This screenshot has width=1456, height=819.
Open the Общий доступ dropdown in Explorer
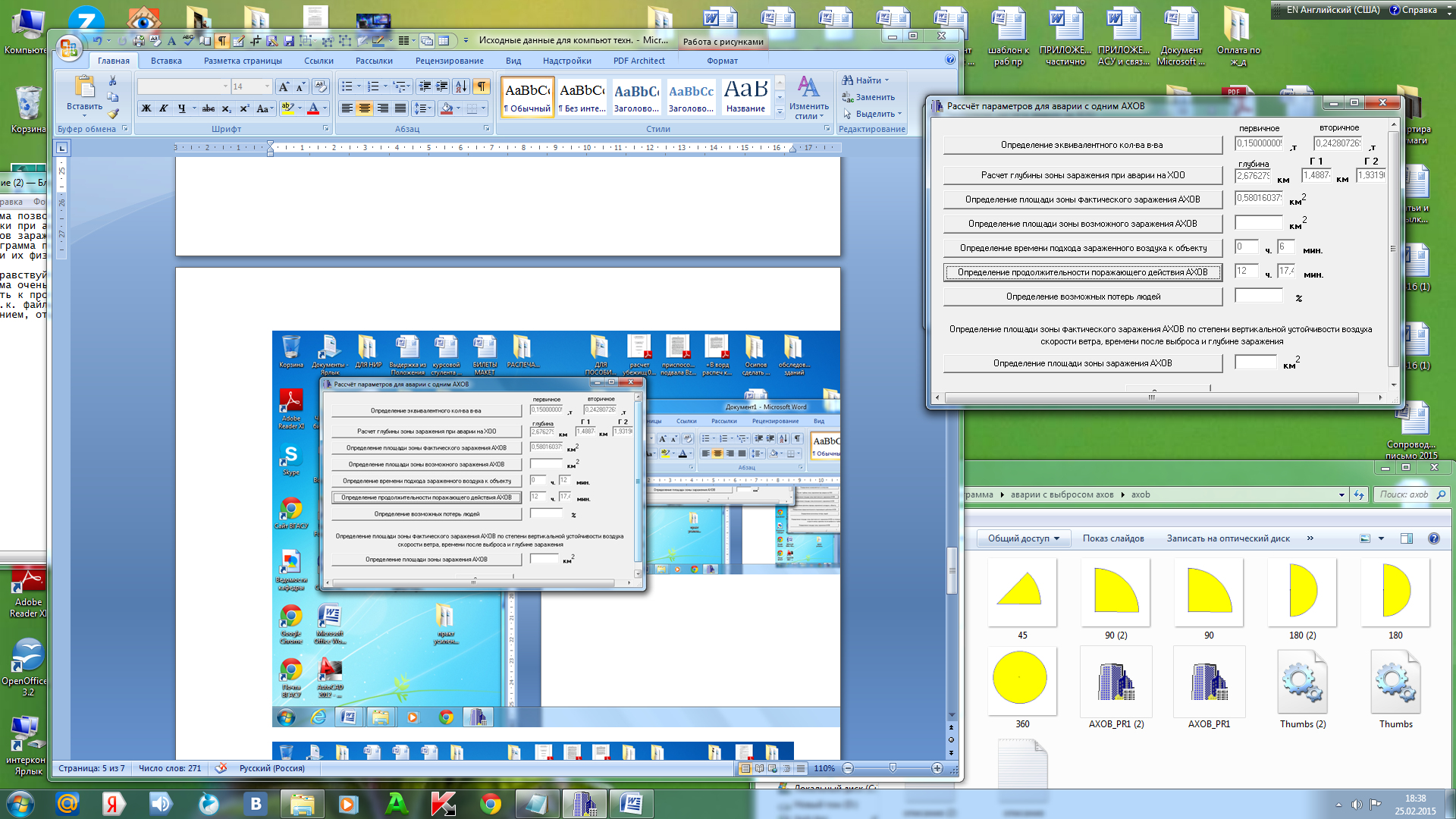(1023, 538)
